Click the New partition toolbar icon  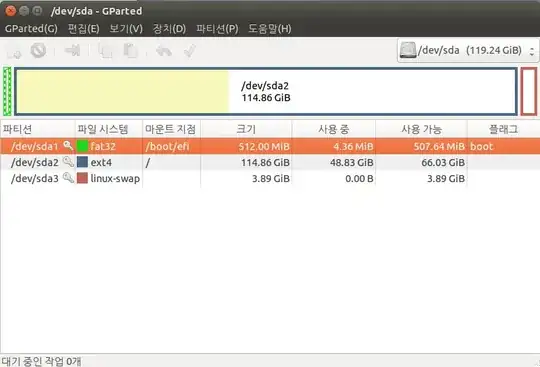click(x=14, y=51)
